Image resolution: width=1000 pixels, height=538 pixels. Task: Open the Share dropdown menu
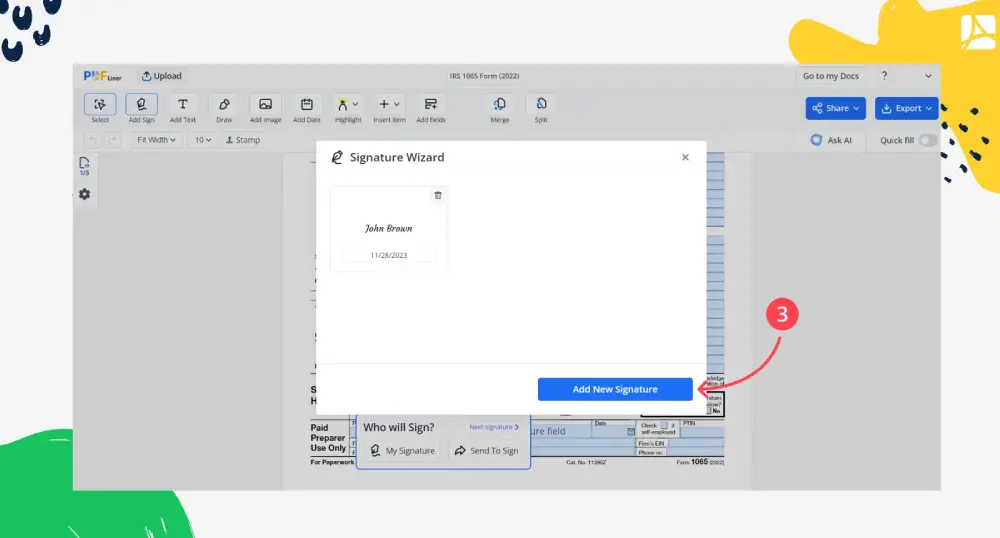(837, 108)
